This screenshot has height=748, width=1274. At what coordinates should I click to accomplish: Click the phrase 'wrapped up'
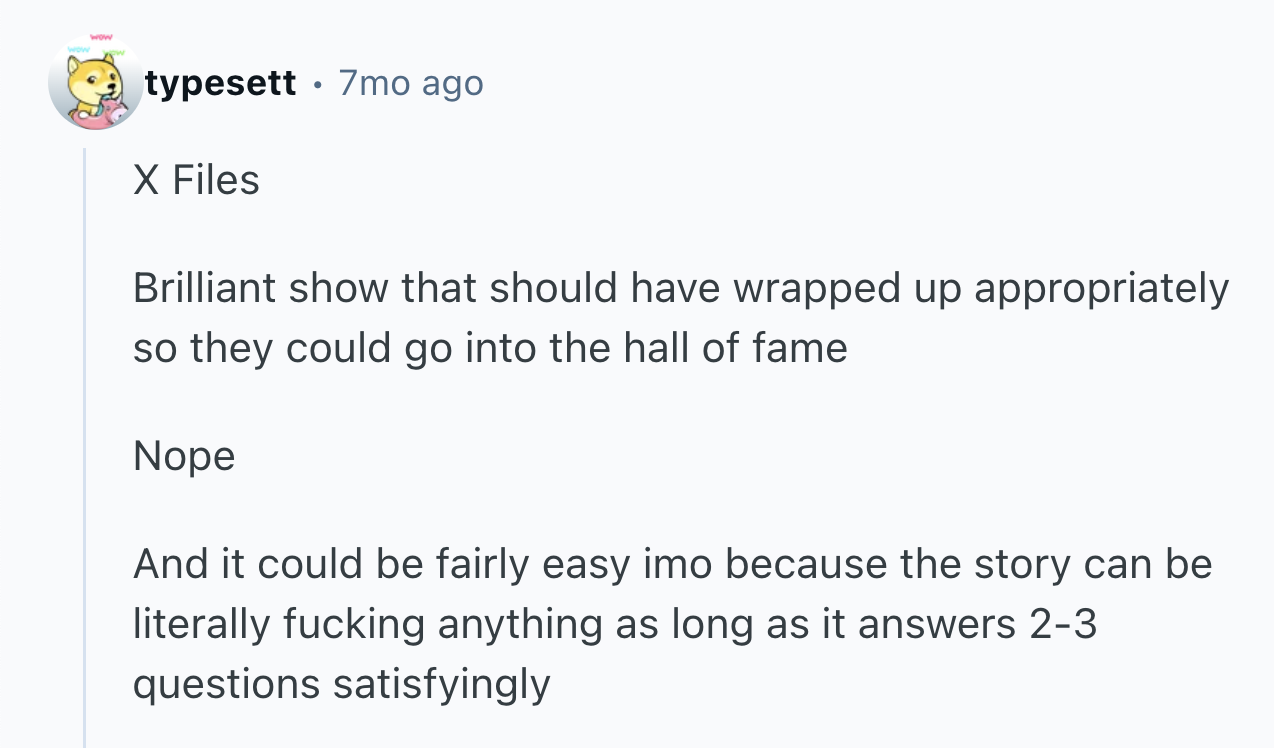click(847, 290)
